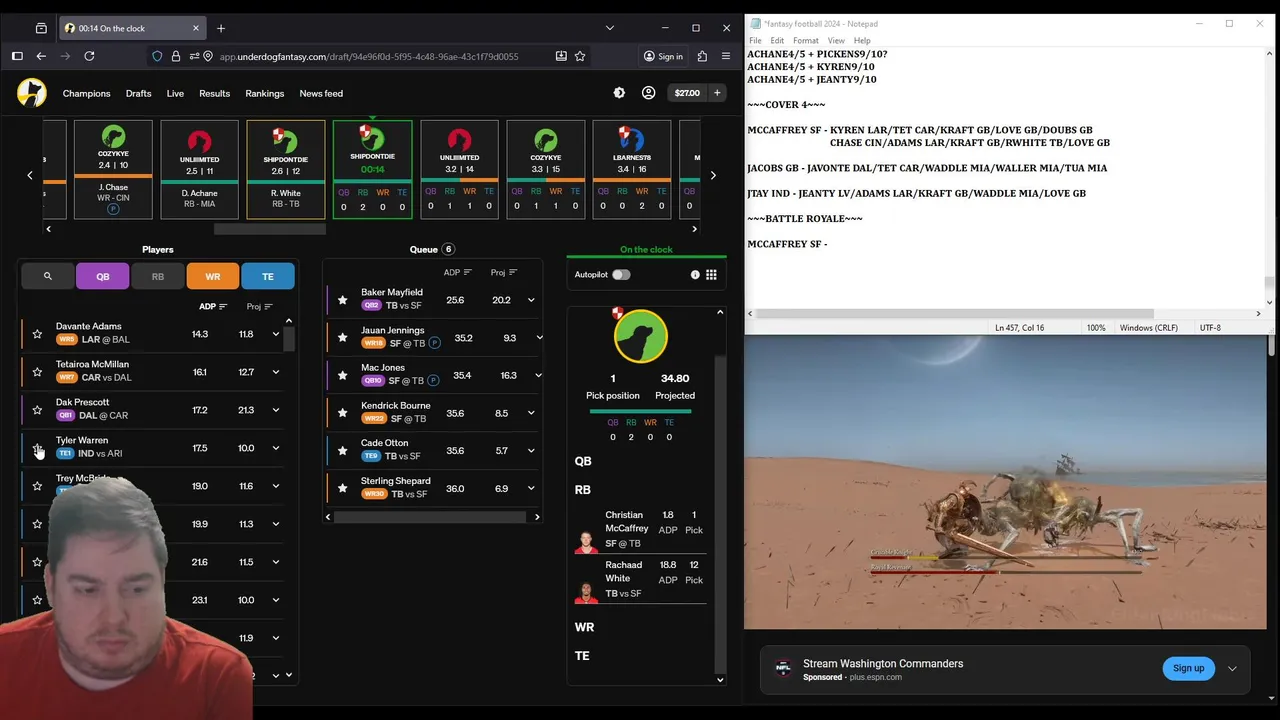
Task: Open the draft board grid icon
Action: point(711,274)
